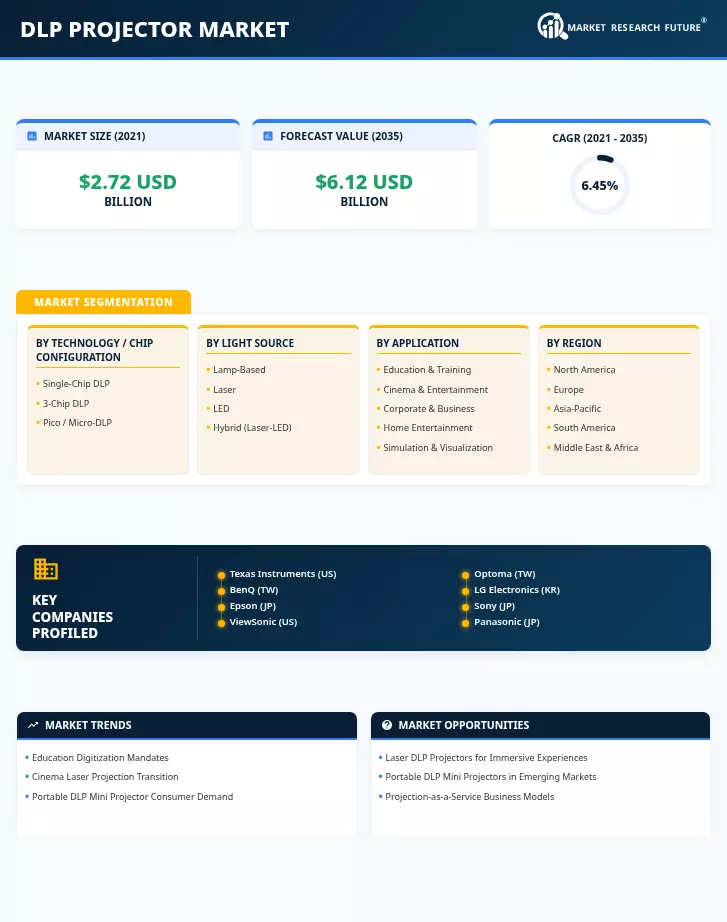Image resolution: width=727 pixels, height=922 pixels.
Task: Select the standalone LED light source item
Action: pos(221,409)
